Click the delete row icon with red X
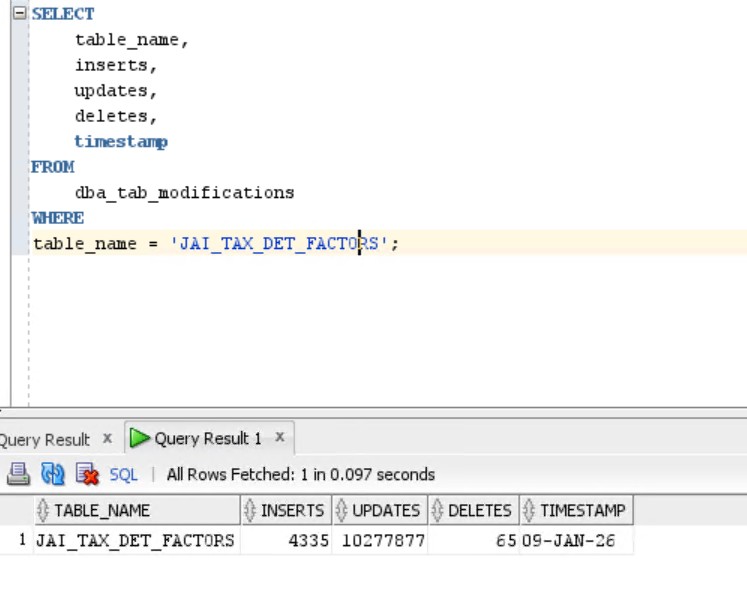This screenshot has height=595, width=747. pyautogui.click(x=87, y=474)
